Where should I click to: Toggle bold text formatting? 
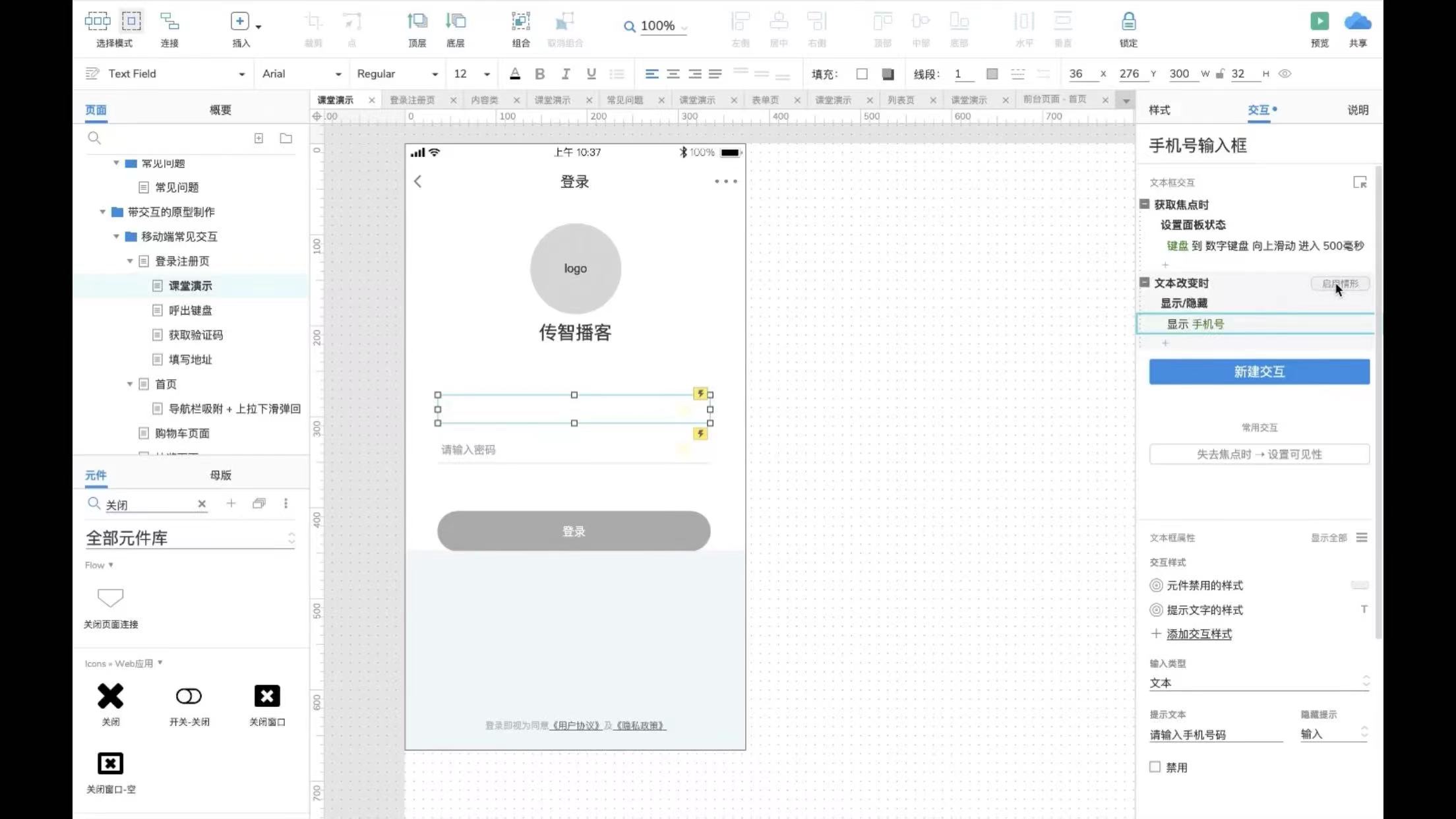539,74
